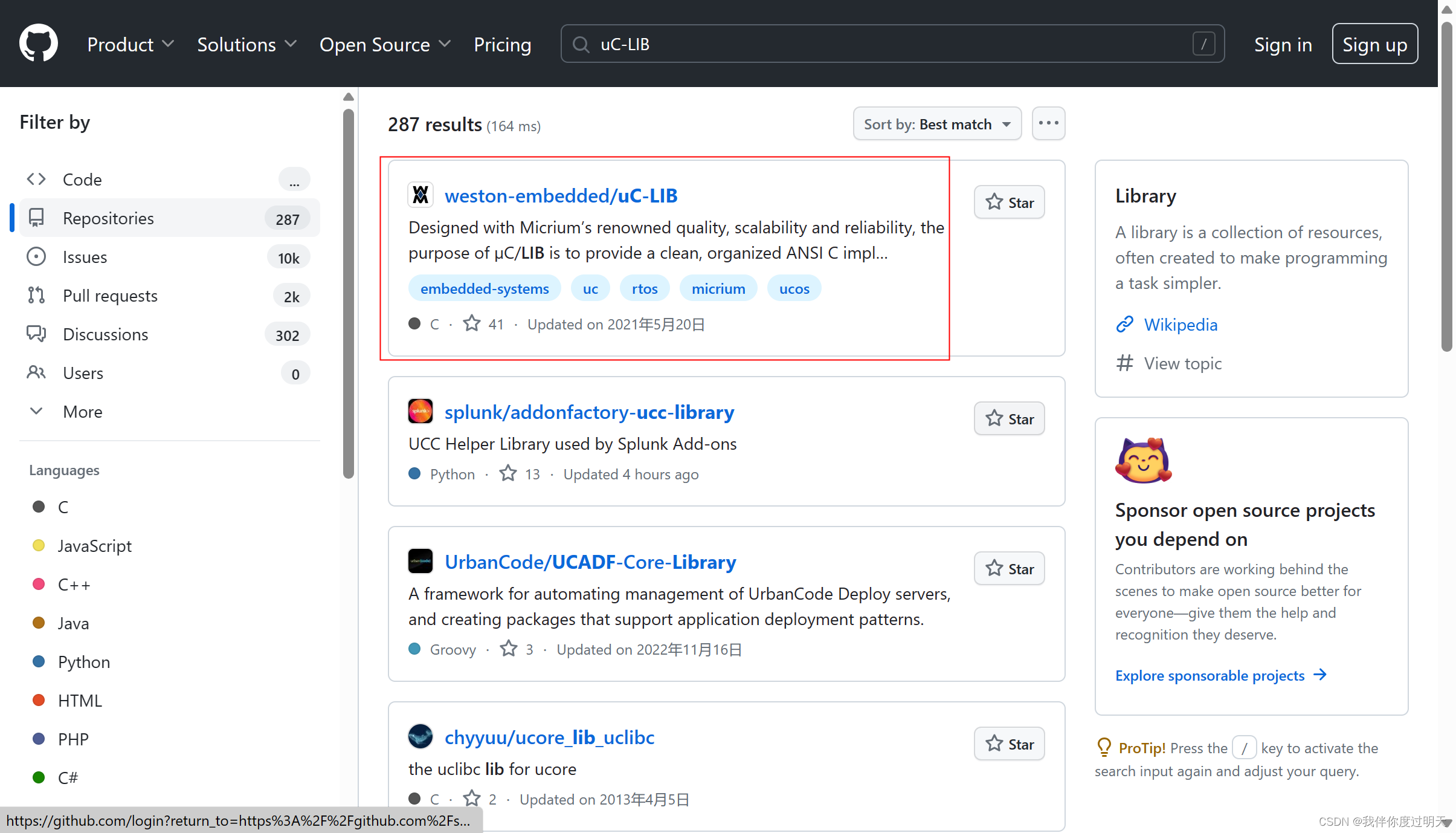1456x833 pixels.
Task: Click the uC-LIB search input field
Action: (888, 44)
